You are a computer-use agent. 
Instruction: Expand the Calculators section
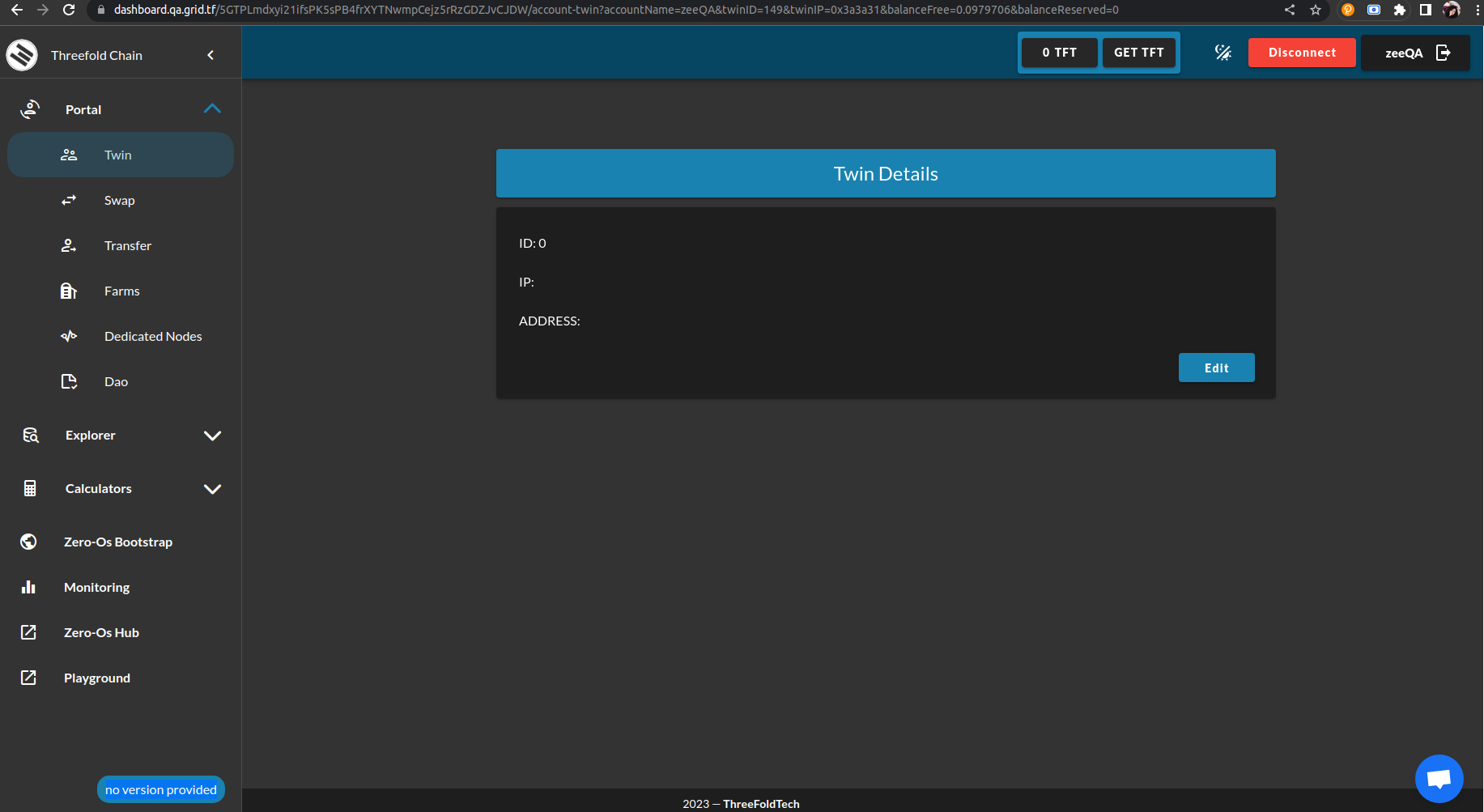click(212, 489)
